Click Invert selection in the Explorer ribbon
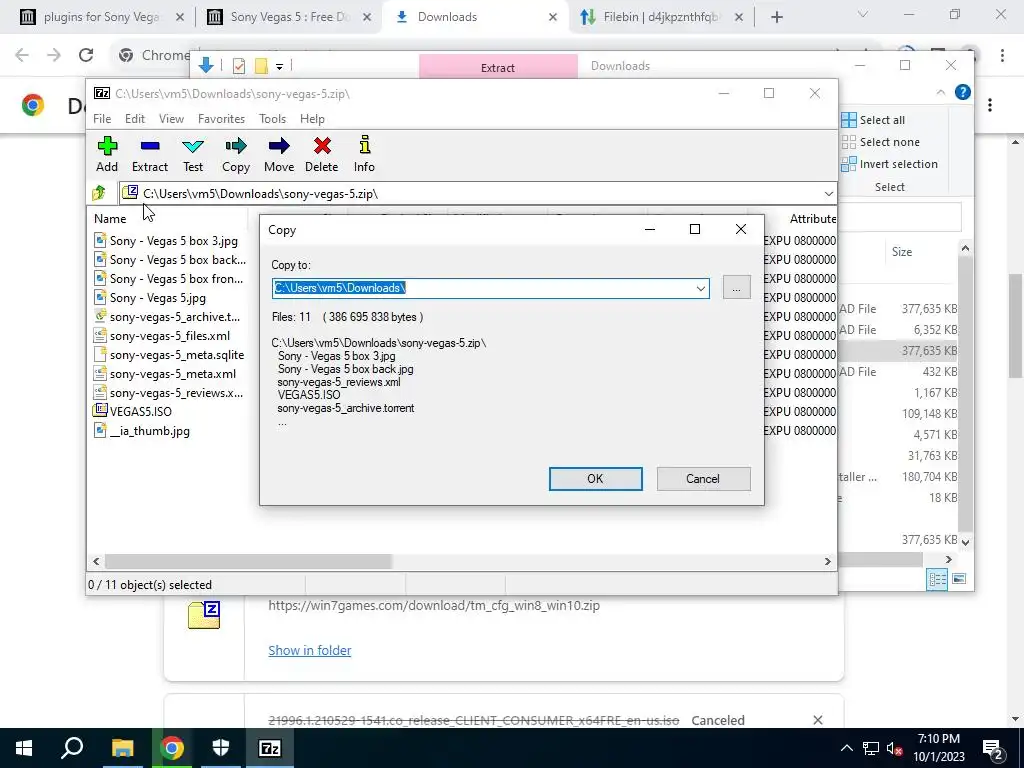The image size is (1024, 768). pyautogui.click(x=889, y=164)
